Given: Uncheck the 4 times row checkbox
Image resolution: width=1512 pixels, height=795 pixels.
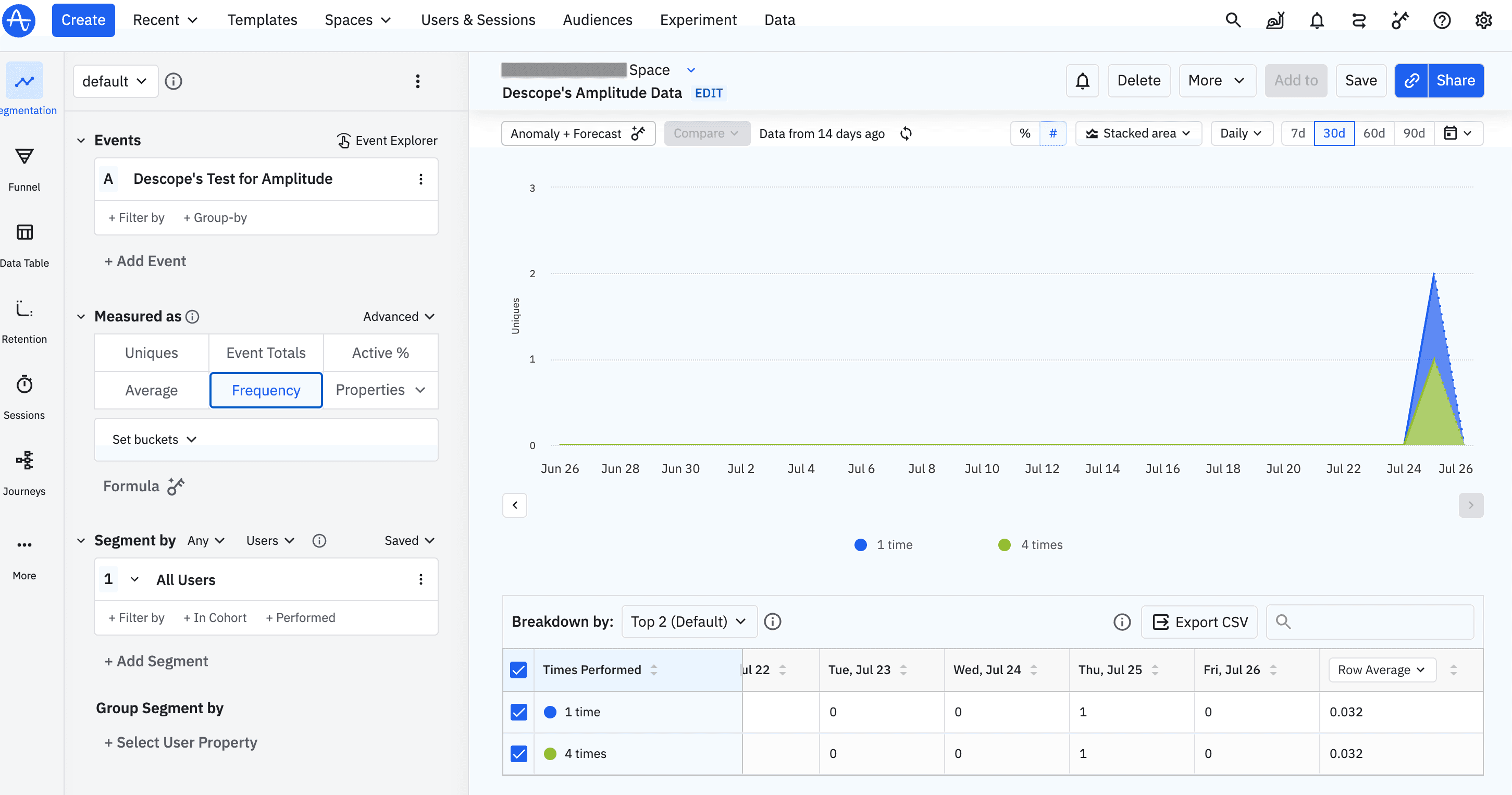Looking at the screenshot, I should tap(518, 753).
